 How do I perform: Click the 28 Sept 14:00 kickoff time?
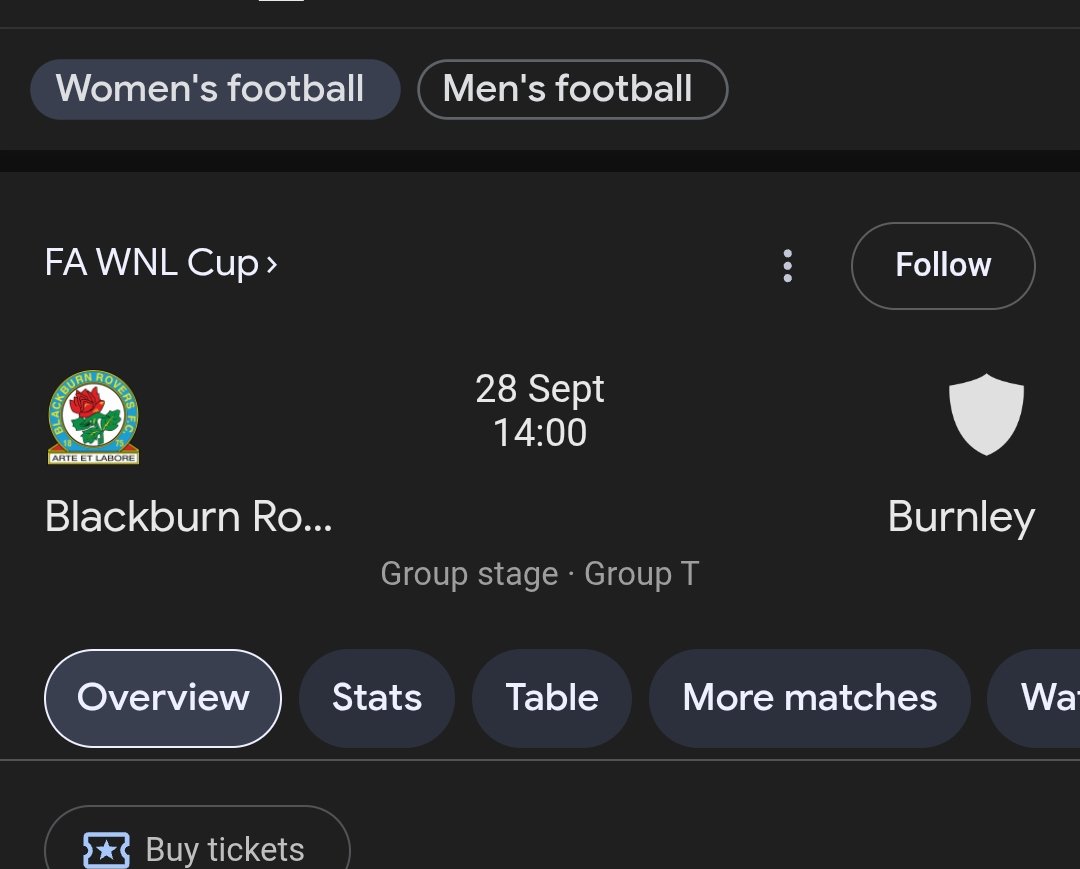pyautogui.click(x=540, y=410)
